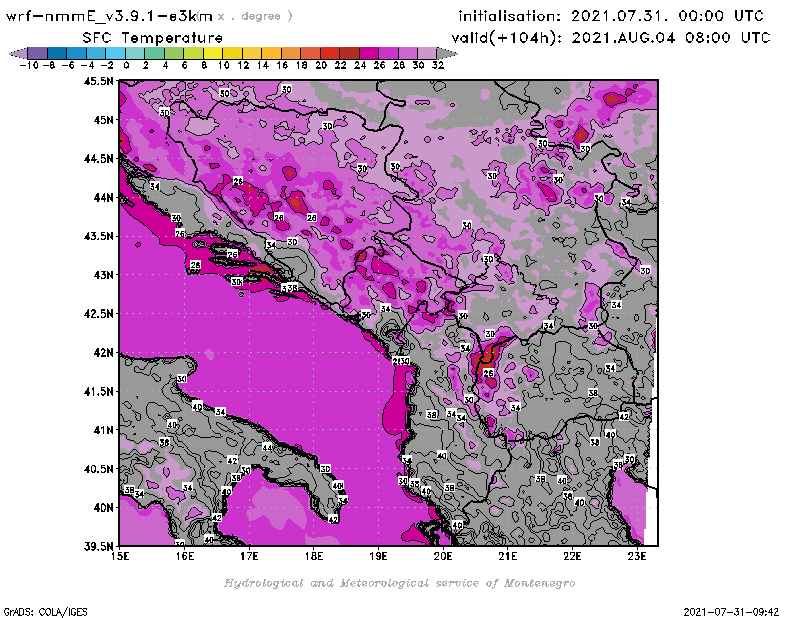Pick the bright yellow swatch between 8 and 10
This screenshot has width=800, height=618.
tap(213, 53)
